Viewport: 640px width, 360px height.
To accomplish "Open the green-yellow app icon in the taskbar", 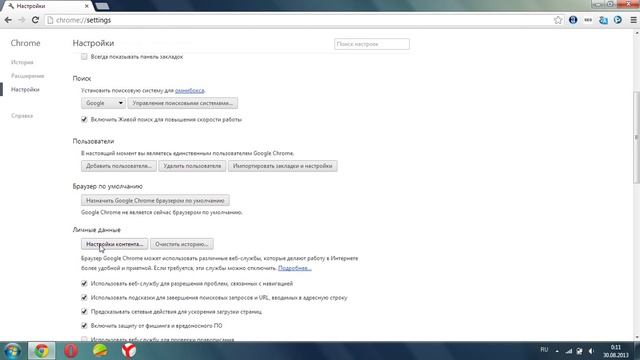I will tap(100, 351).
